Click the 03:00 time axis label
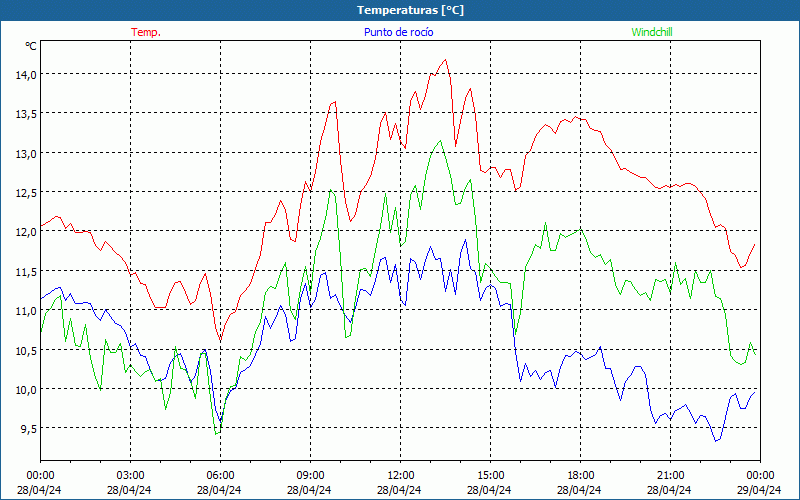800x500 pixels. coord(131,476)
